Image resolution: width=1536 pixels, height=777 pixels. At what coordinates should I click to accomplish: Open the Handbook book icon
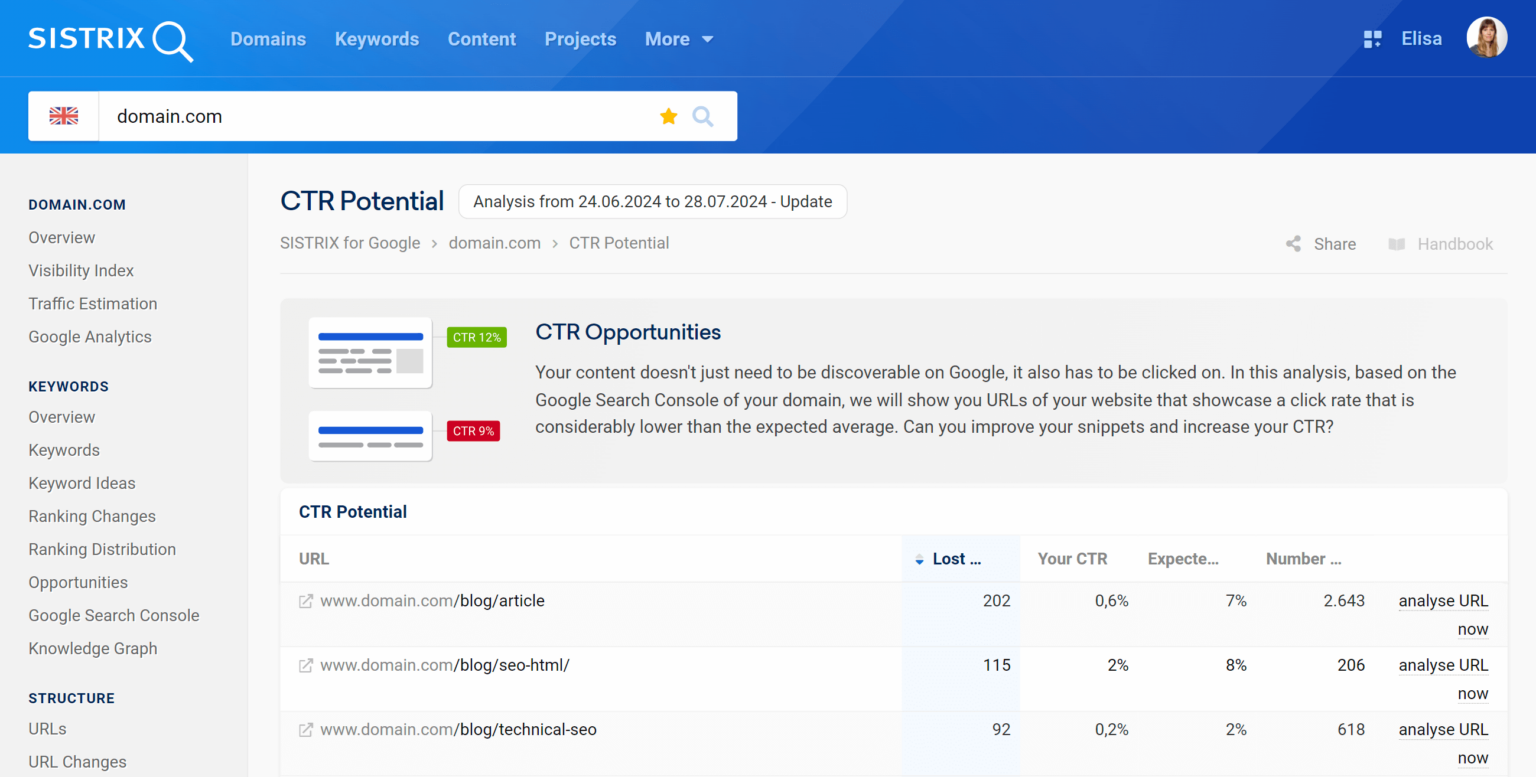(x=1397, y=244)
